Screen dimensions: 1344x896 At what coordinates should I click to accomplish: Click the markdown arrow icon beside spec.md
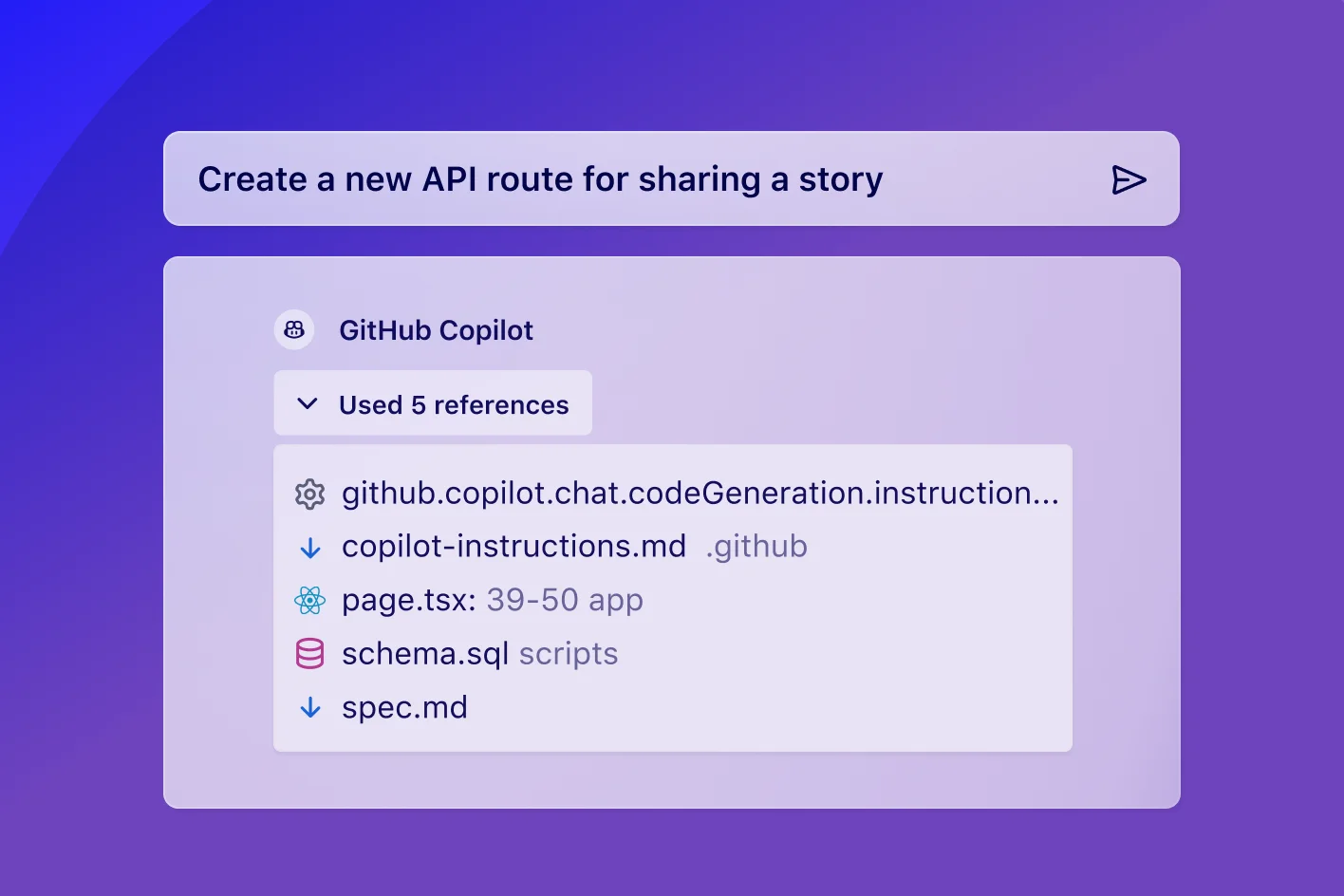(310, 708)
